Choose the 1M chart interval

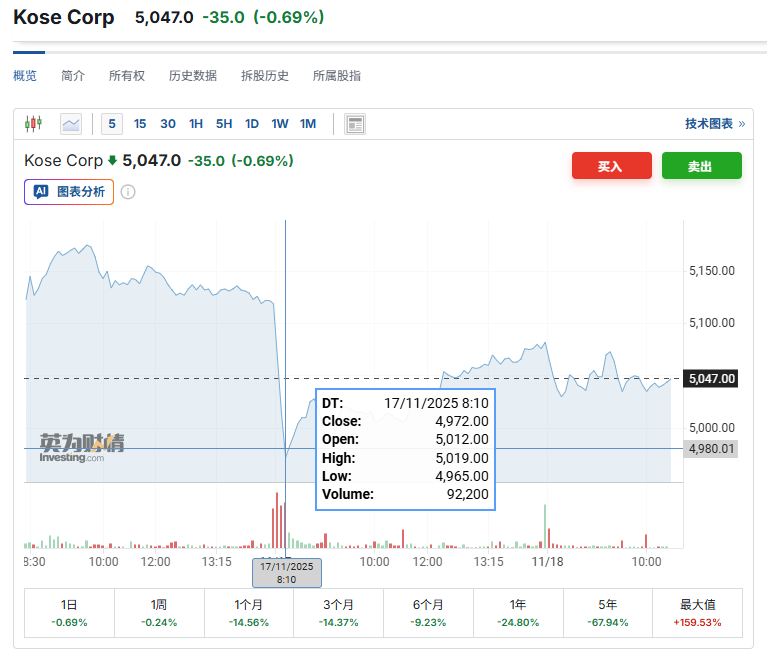[x=308, y=124]
